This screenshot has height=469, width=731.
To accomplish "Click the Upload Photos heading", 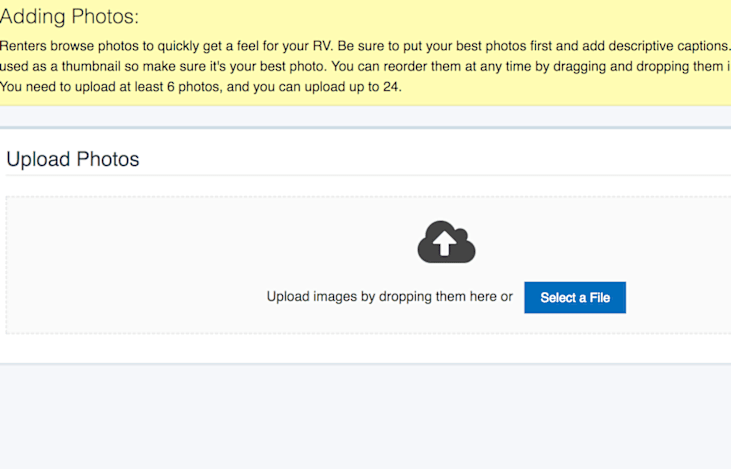I will click(73, 159).
